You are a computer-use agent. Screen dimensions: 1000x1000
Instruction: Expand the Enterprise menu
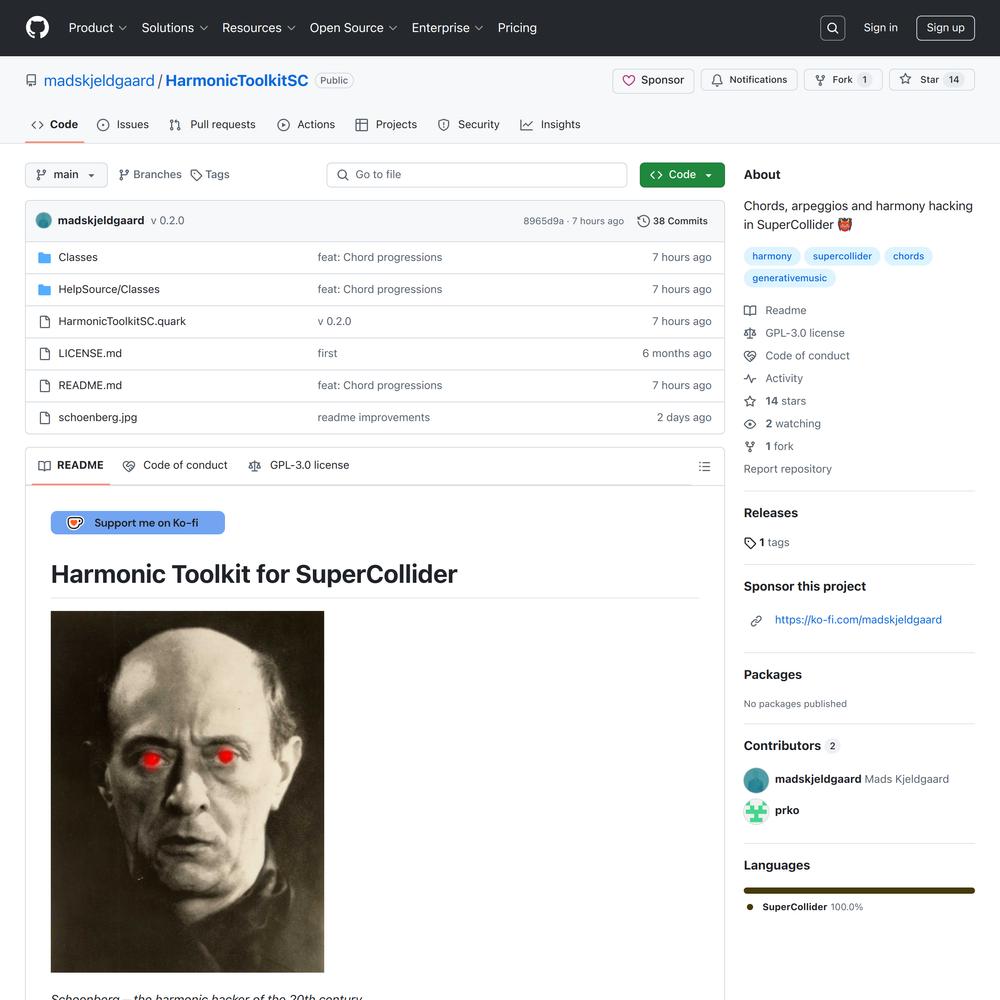[x=447, y=28]
